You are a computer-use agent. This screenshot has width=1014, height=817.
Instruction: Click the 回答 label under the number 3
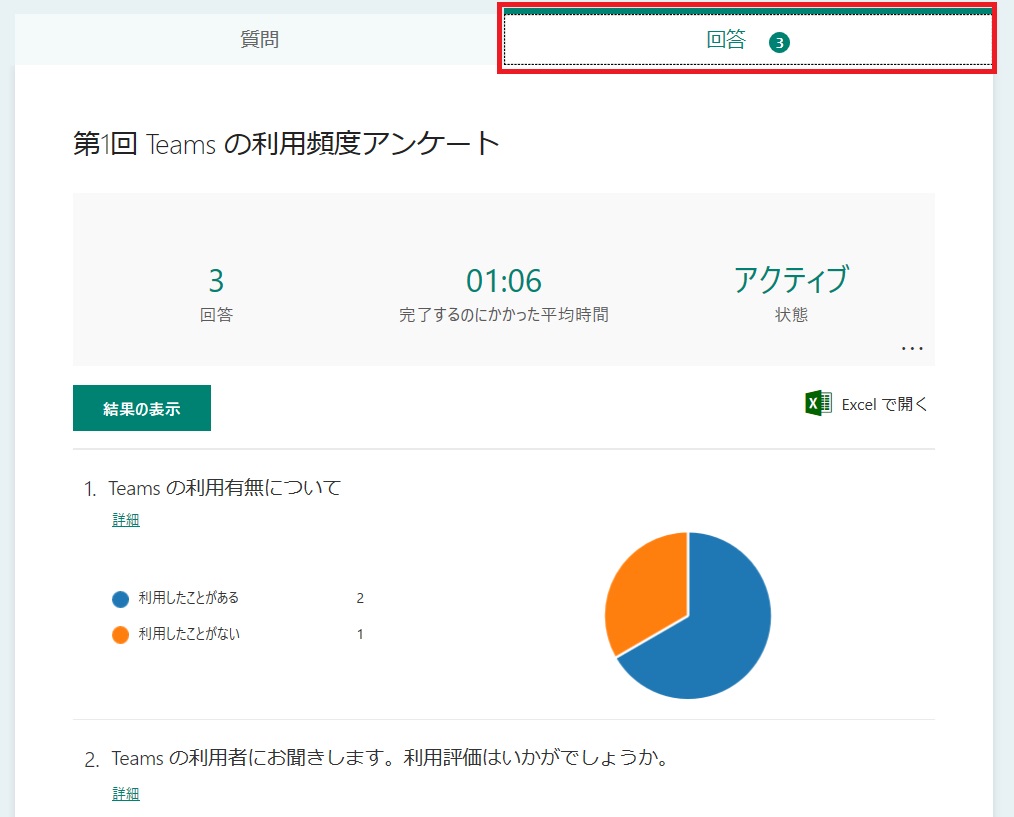click(216, 315)
